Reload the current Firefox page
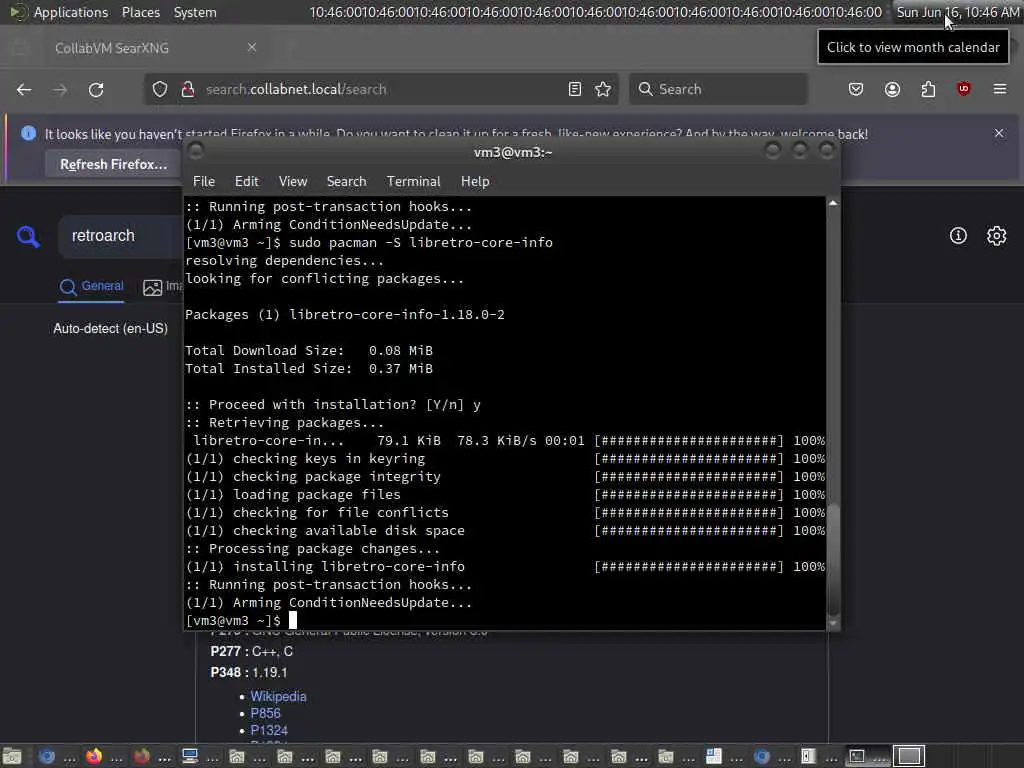Screen dimensions: 1024x768 point(96,89)
